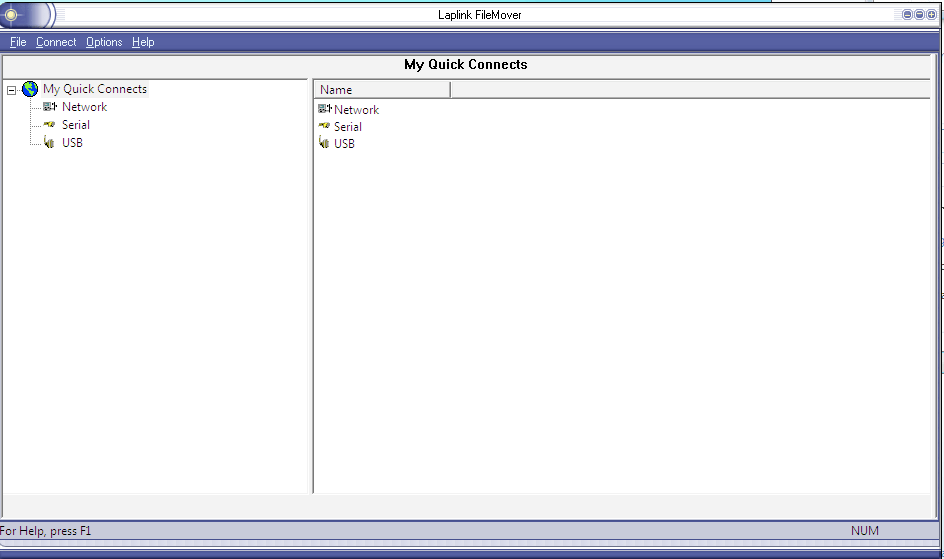Click the USB icon in the tree panel

click(x=49, y=142)
